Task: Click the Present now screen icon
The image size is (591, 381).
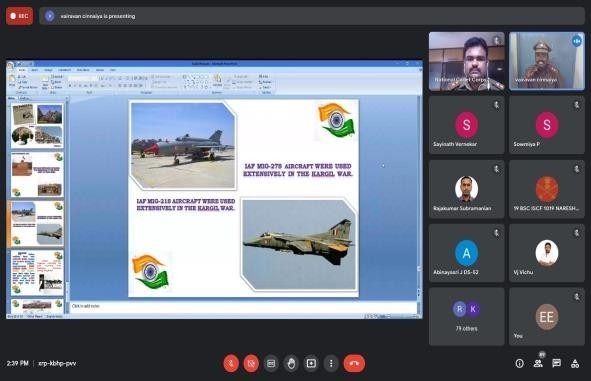Action: point(311,364)
